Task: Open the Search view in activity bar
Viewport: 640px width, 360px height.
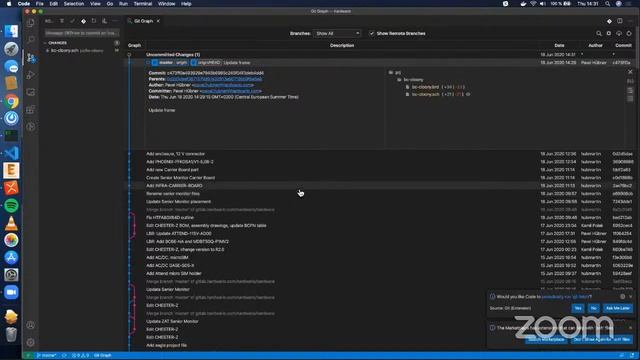Action: point(31,40)
